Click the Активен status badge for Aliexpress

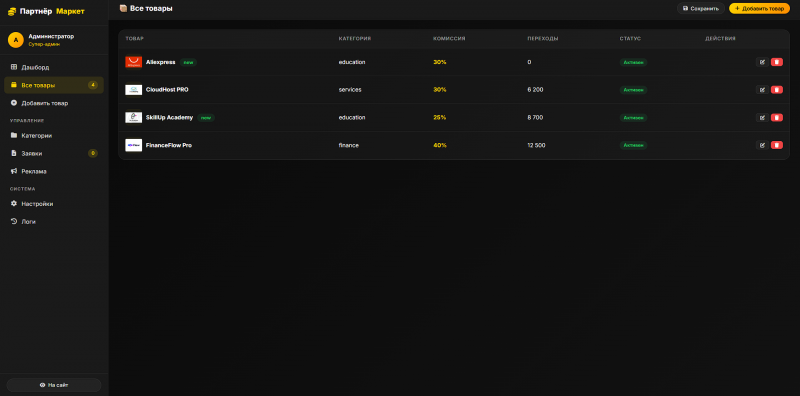634,62
